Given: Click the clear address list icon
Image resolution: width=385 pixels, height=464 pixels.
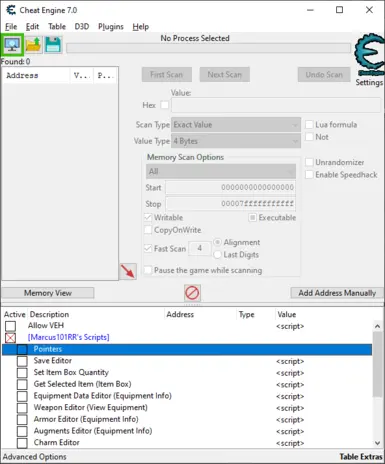Looking at the screenshot, I should (192, 293).
